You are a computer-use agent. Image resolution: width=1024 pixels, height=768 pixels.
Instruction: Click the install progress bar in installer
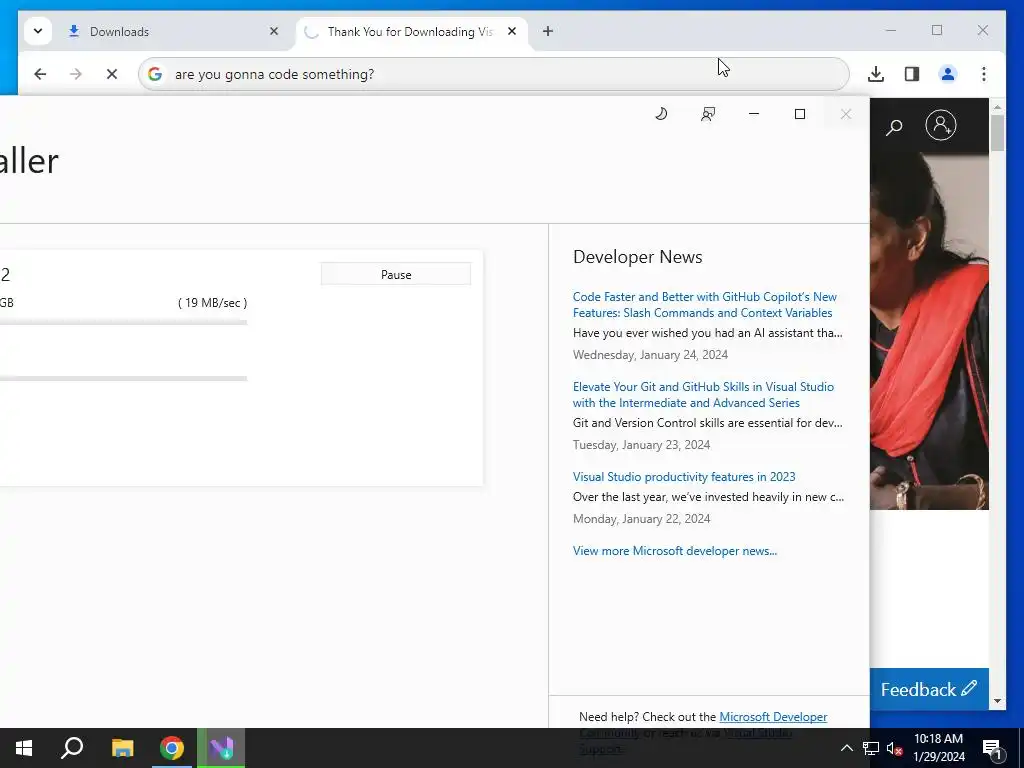coord(123,378)
